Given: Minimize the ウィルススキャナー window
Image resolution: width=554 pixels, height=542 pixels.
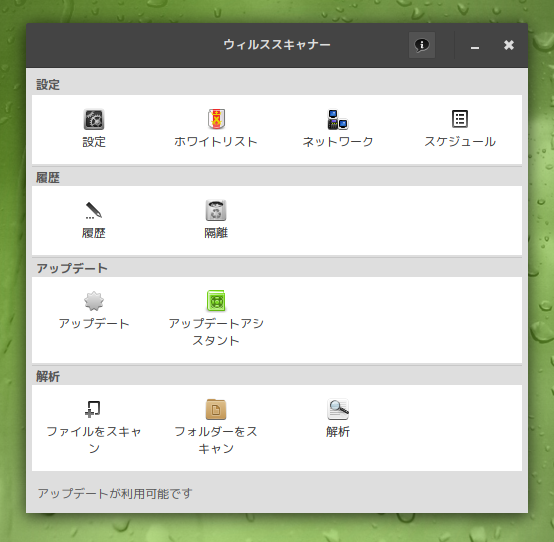Looking at the screenshot, I should click(475, 45).
